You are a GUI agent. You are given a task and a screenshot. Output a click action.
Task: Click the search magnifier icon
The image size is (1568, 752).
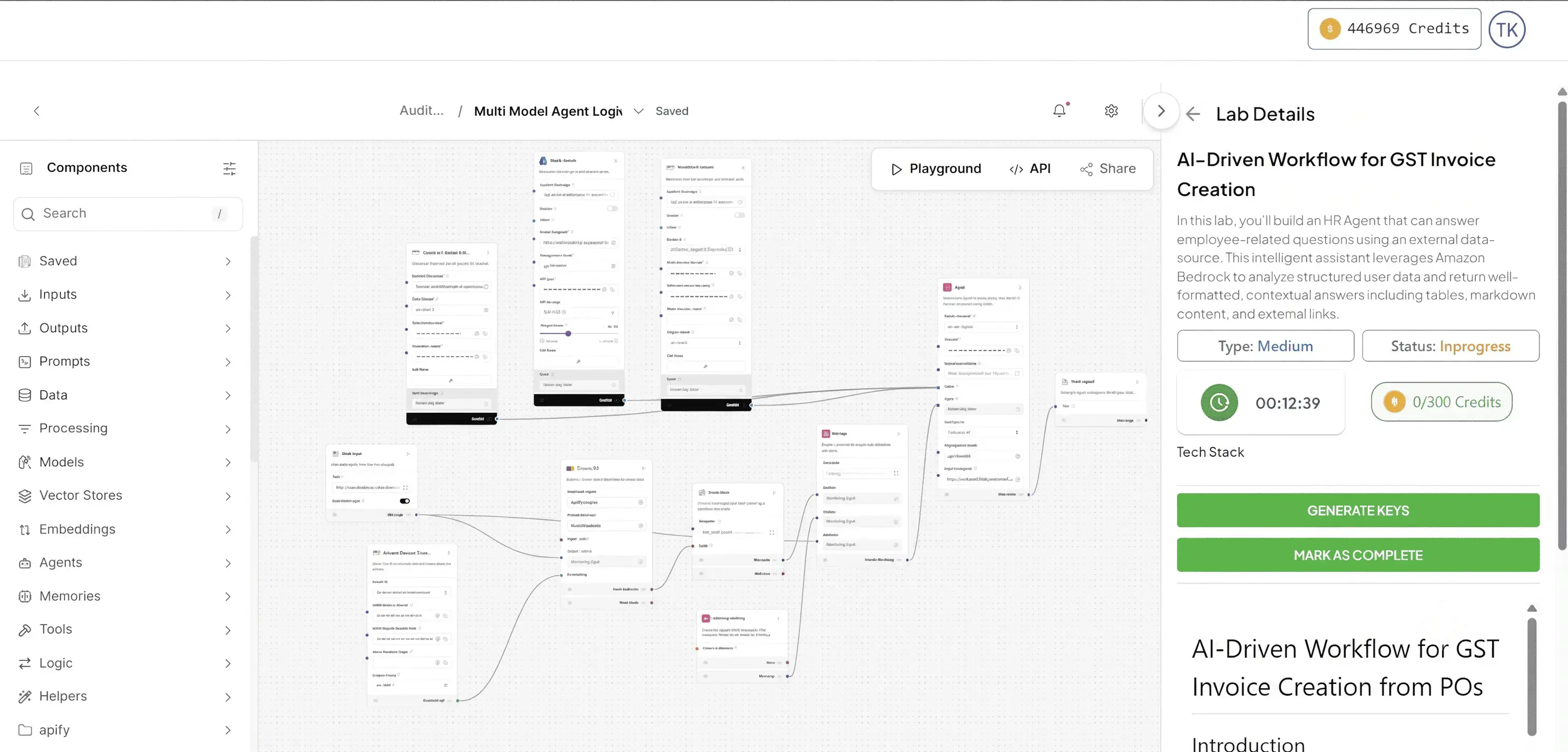[27, 214]
